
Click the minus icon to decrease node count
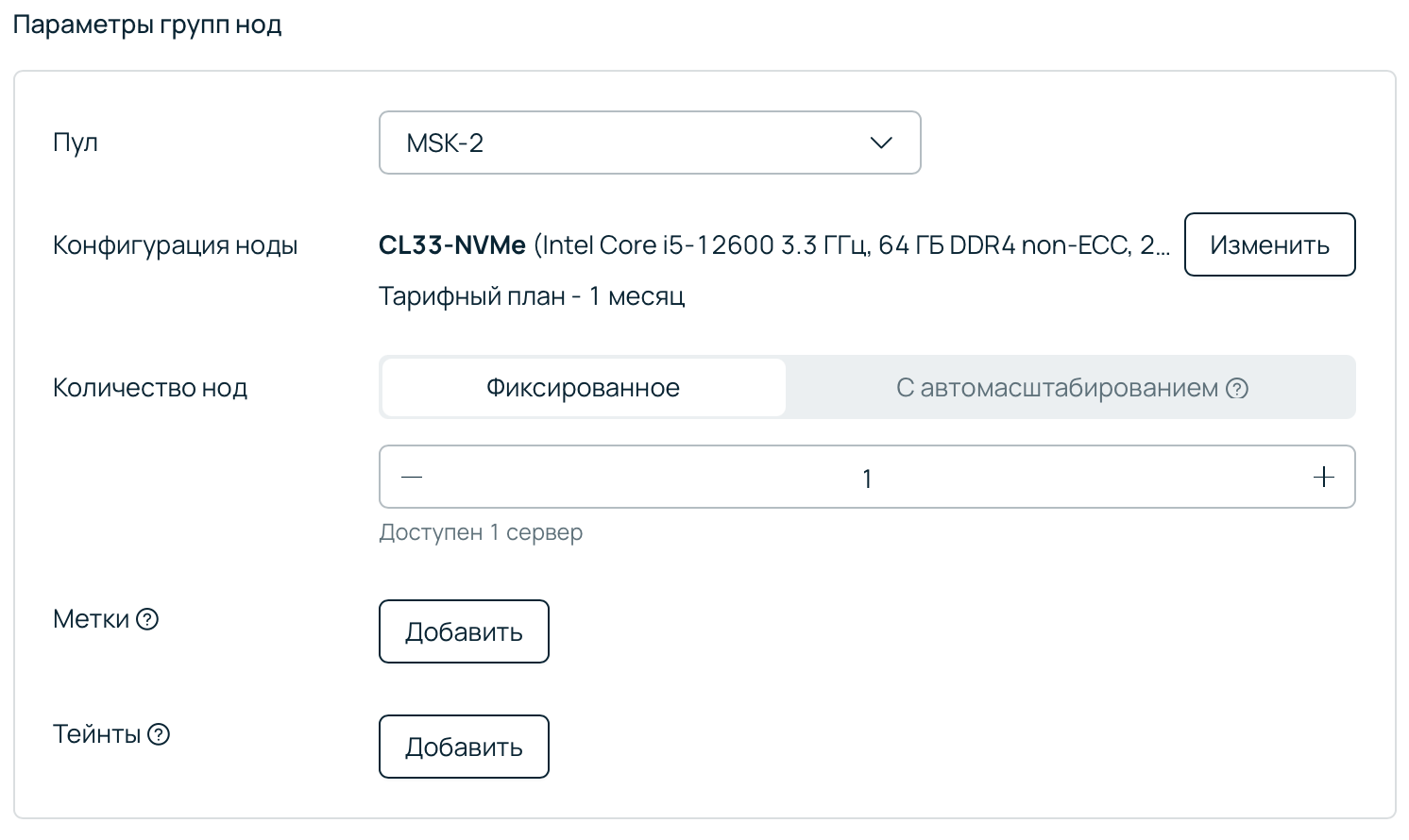coord(411,477)
